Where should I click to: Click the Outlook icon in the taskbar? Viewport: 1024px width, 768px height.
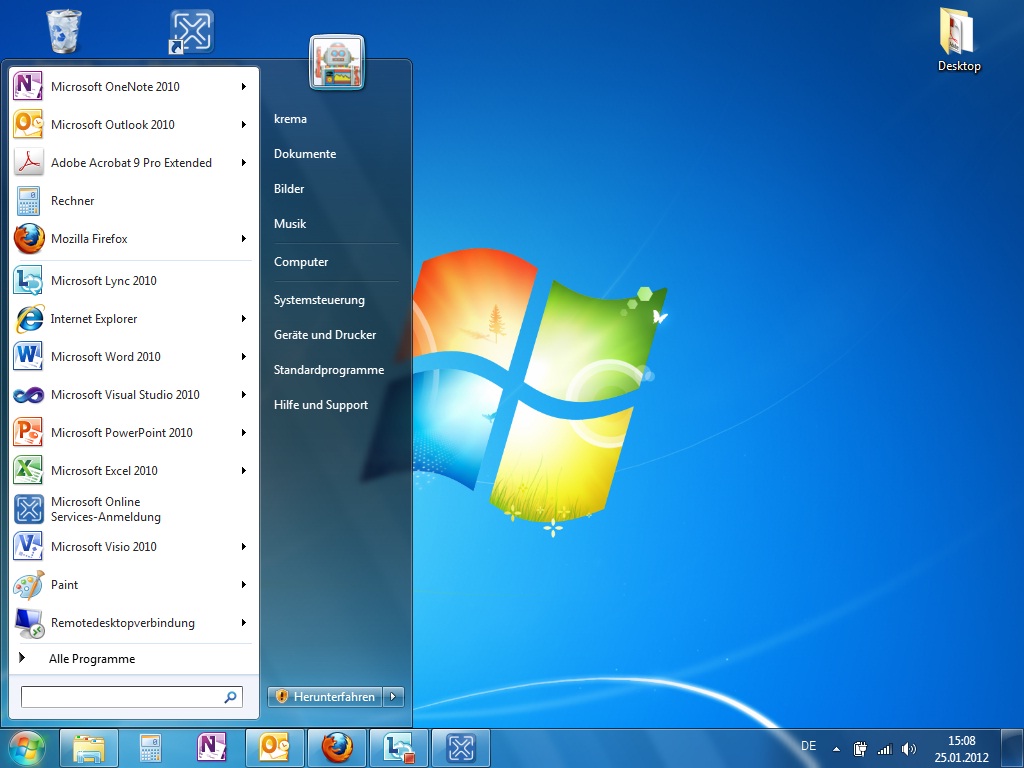pos(274,747)
